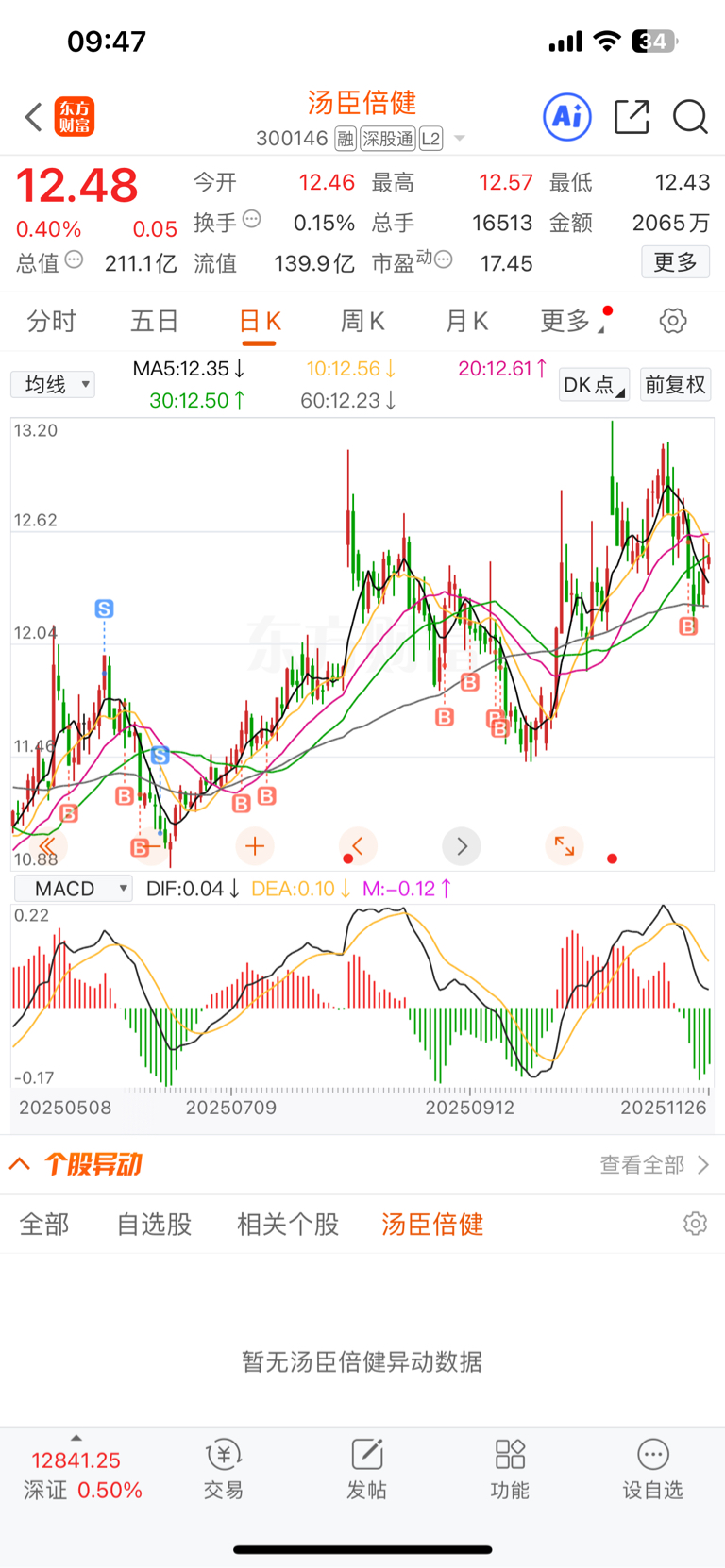This screenshot has width=725, height=1568.
Task: Switch to 周K tab
Action: click(362, 321)
